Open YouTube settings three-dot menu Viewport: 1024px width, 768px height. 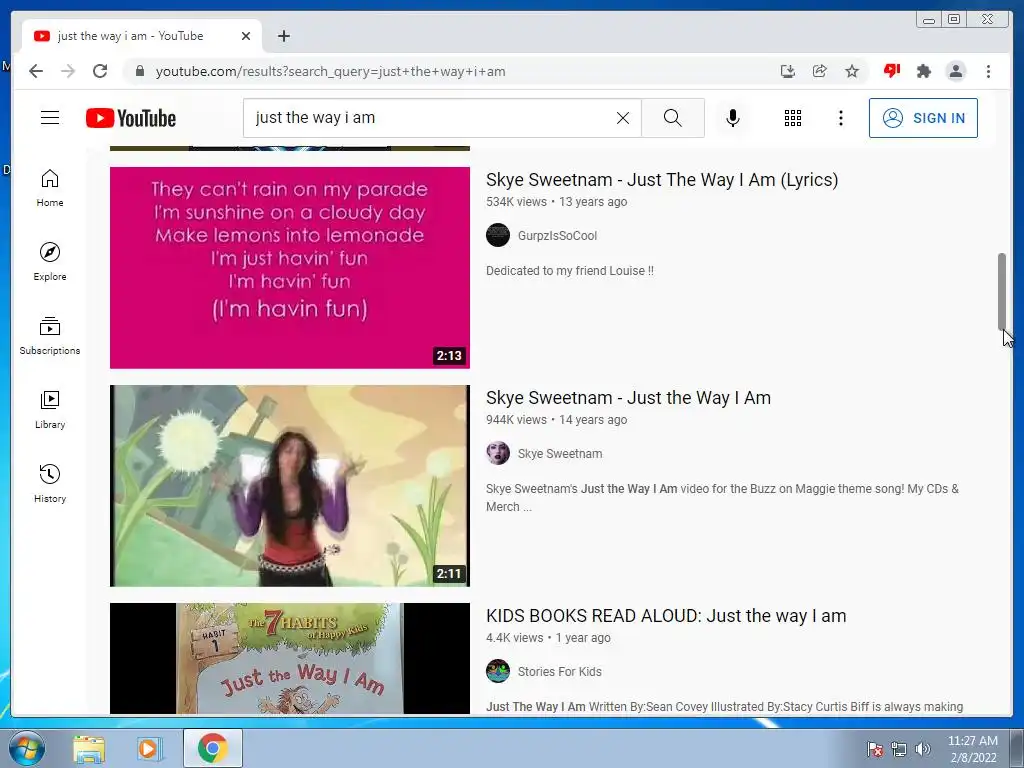tap(840, 118)
